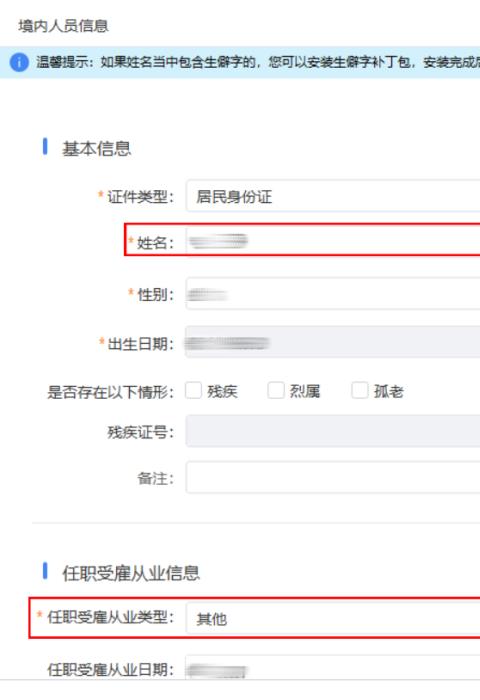Image resolution: width=480 pixels, height=700 pixels.
Task: Click the 境内人员信息 page title
Action: pyautogui.click(x=63, y=26)
